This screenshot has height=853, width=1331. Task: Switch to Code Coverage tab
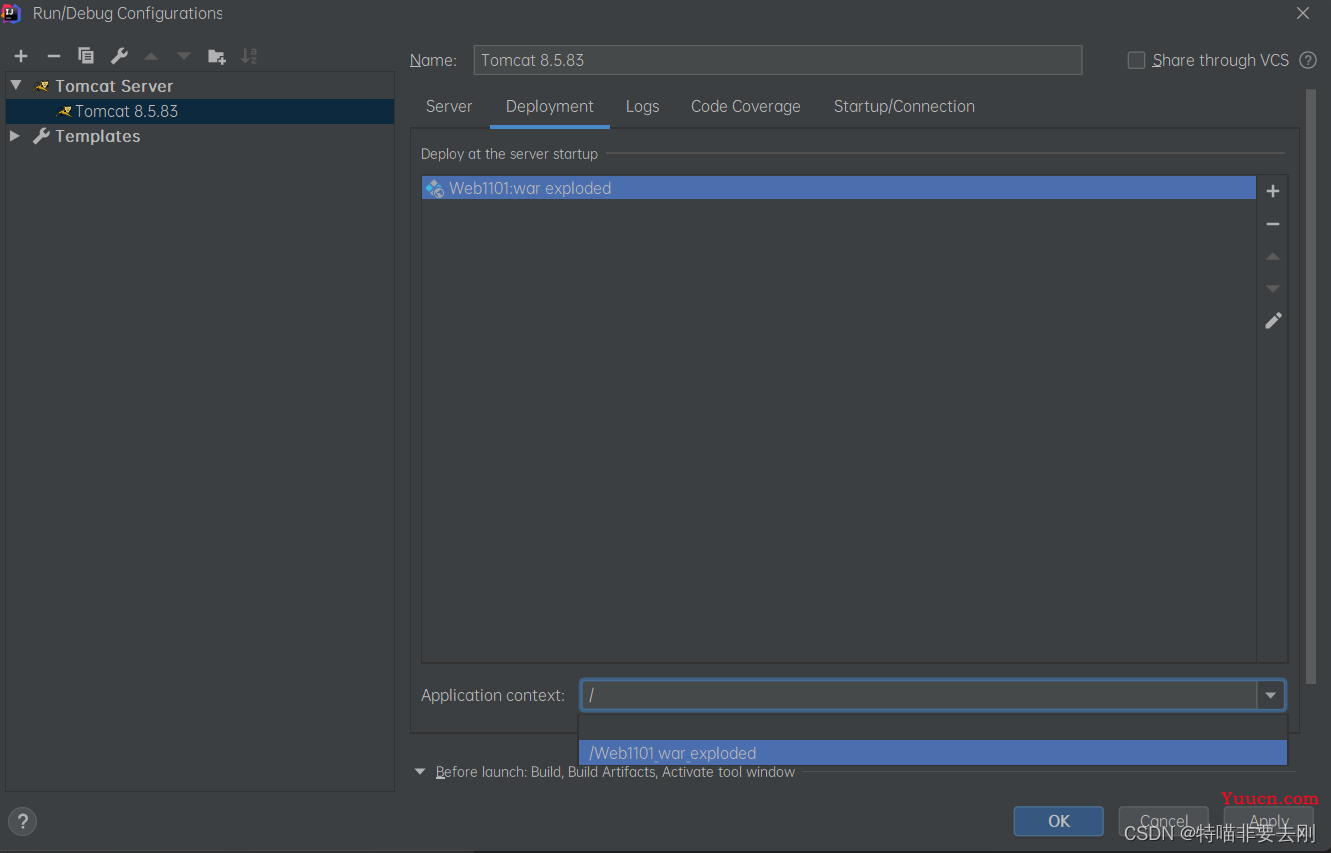click(746, 106)
